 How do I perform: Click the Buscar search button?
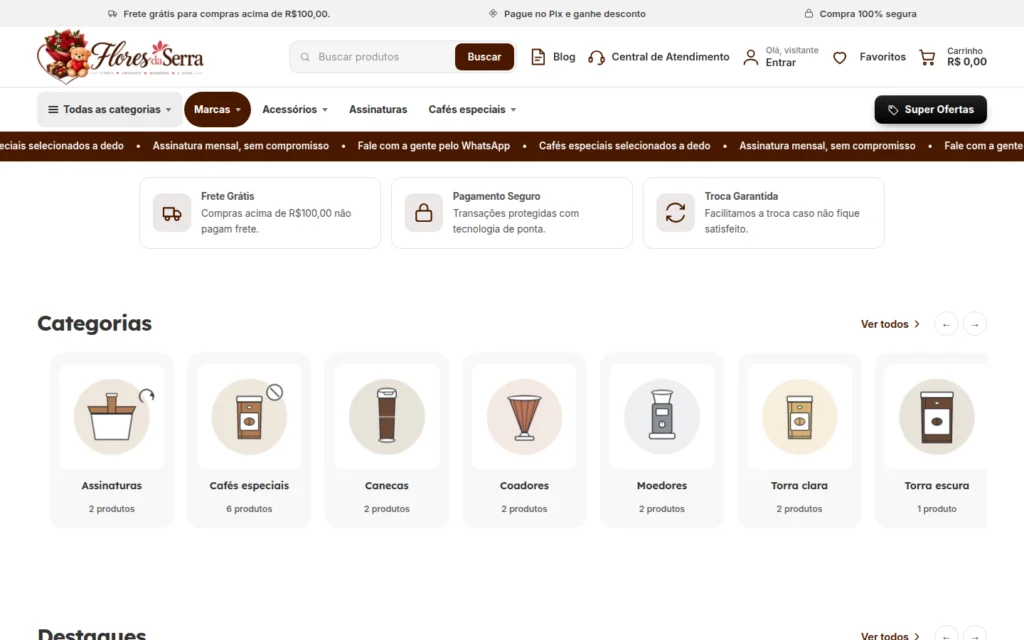[x=484, y=57]
